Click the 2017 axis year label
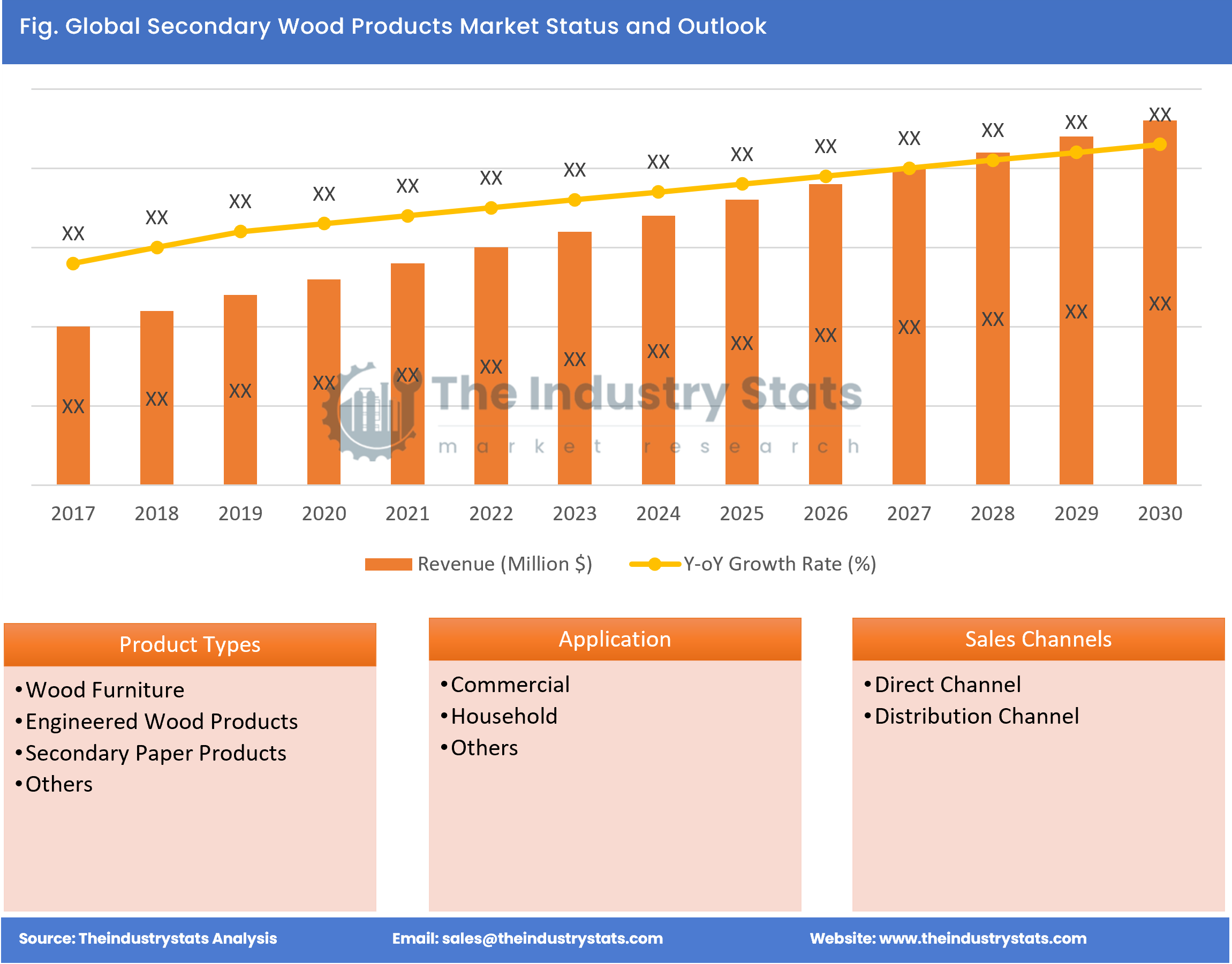This screenshot has height=964, width=1232. click(73, 514)
